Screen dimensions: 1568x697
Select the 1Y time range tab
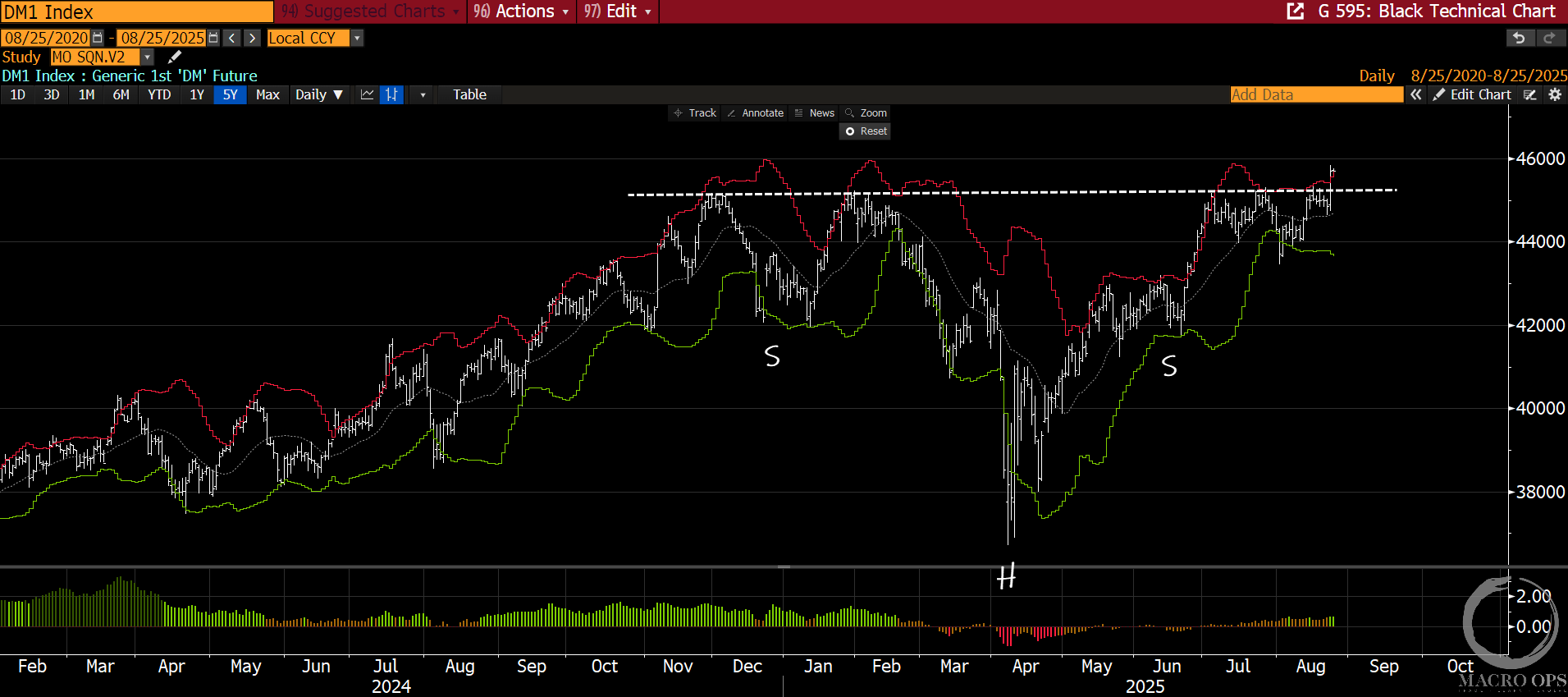(197, 94)
